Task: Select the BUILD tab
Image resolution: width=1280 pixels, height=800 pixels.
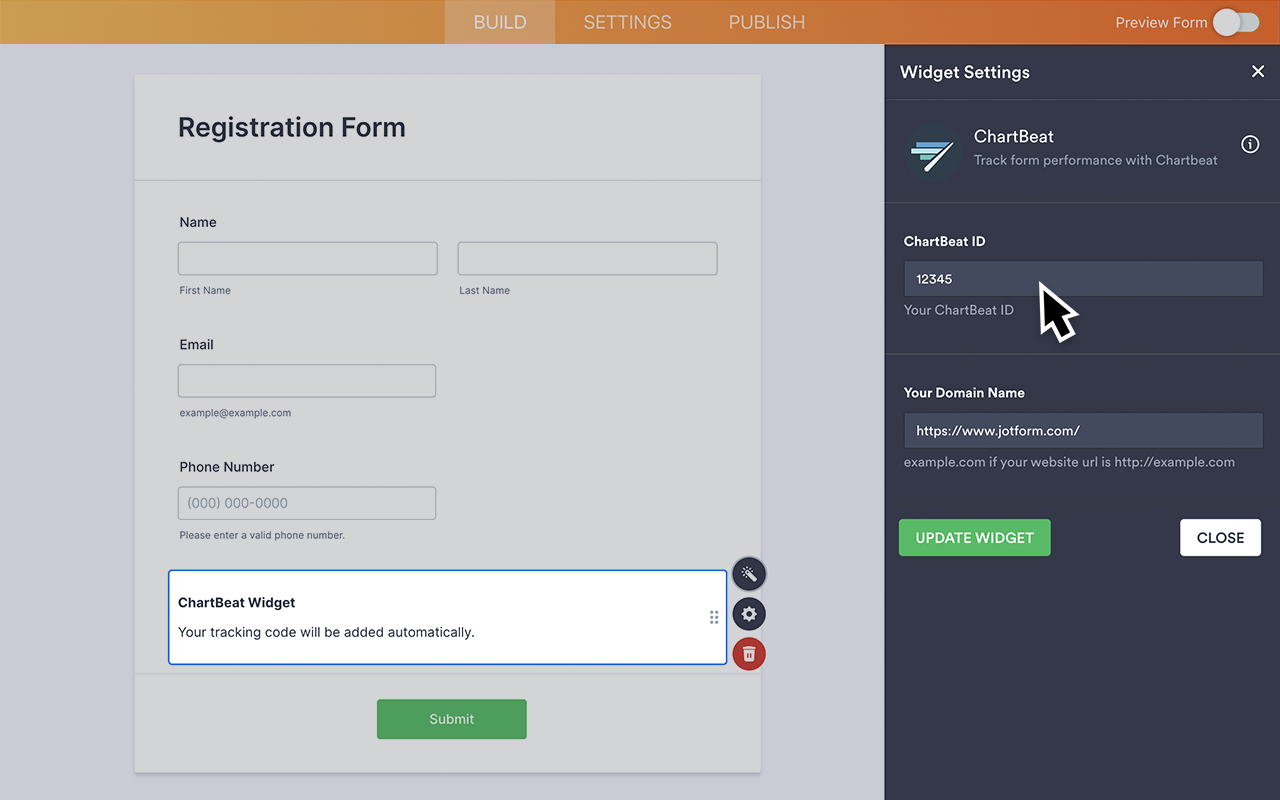Action: coord(499,21)
